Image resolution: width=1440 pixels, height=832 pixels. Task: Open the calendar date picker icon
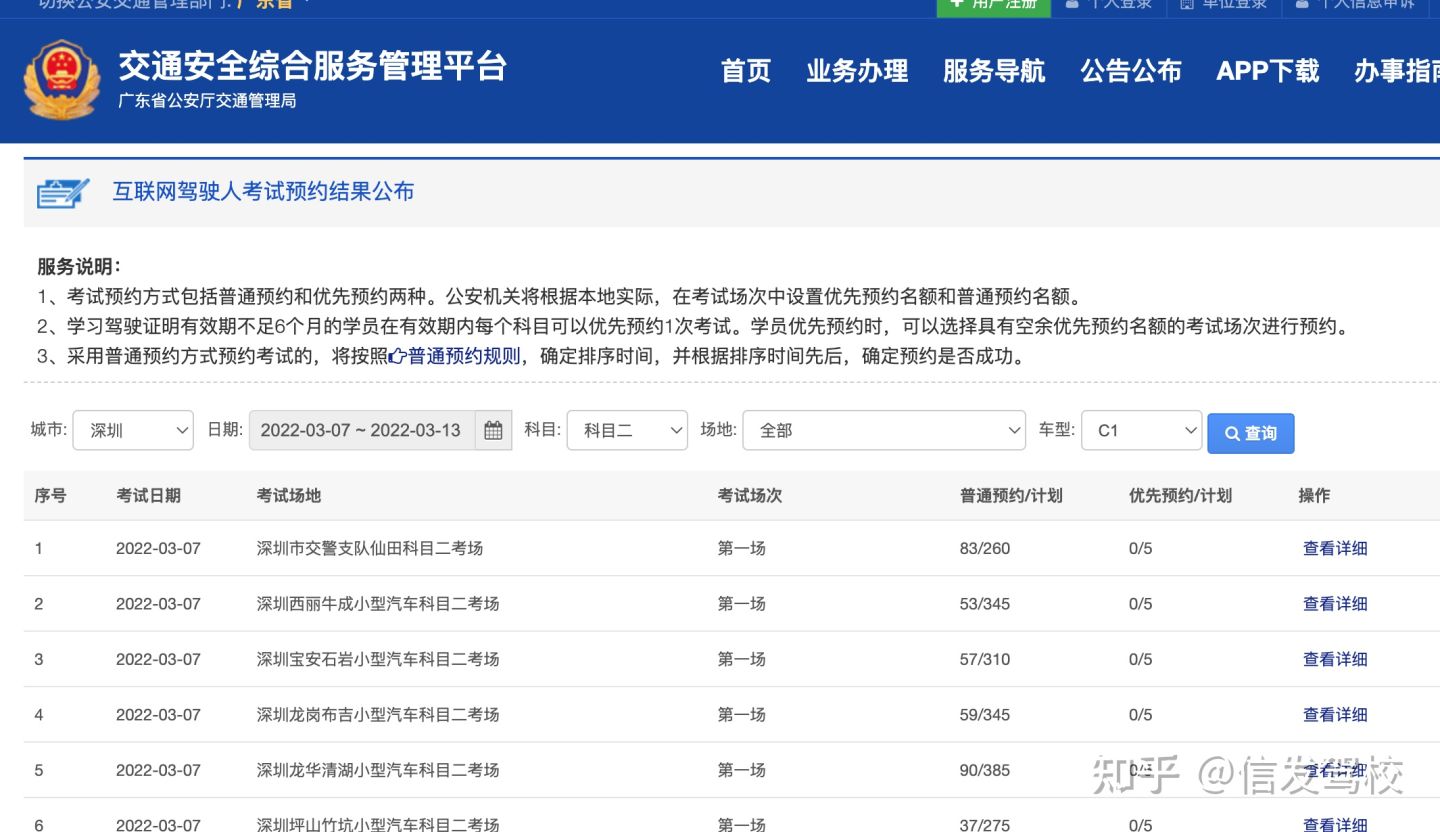click(x=494, y=430)
